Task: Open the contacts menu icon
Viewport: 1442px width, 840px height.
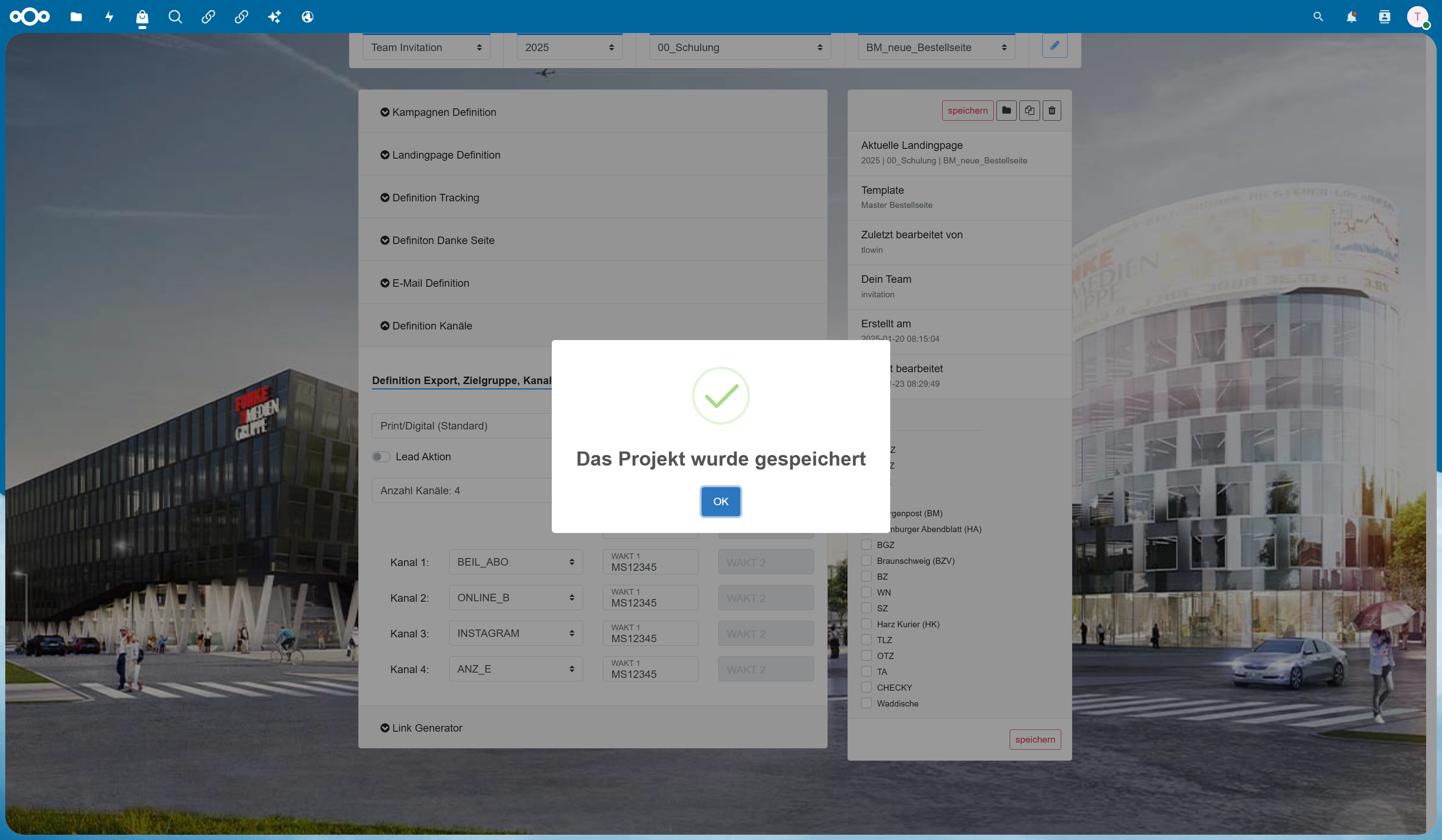Action: [1384, 17]
